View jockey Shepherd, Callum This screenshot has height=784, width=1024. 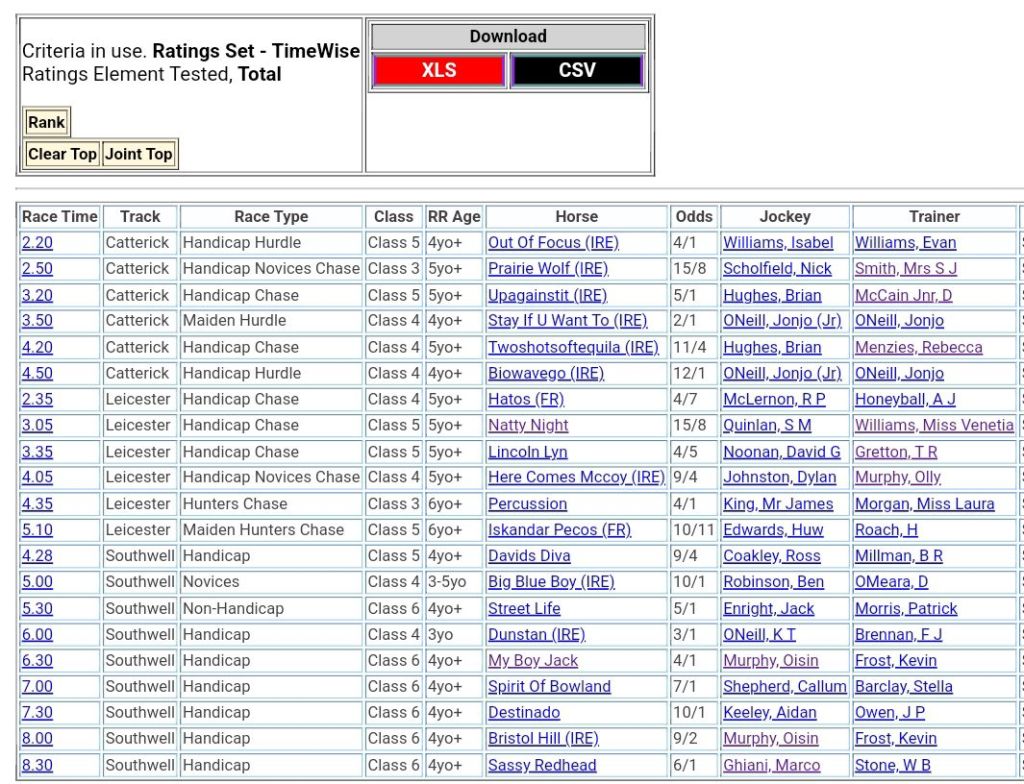[784, 686]
